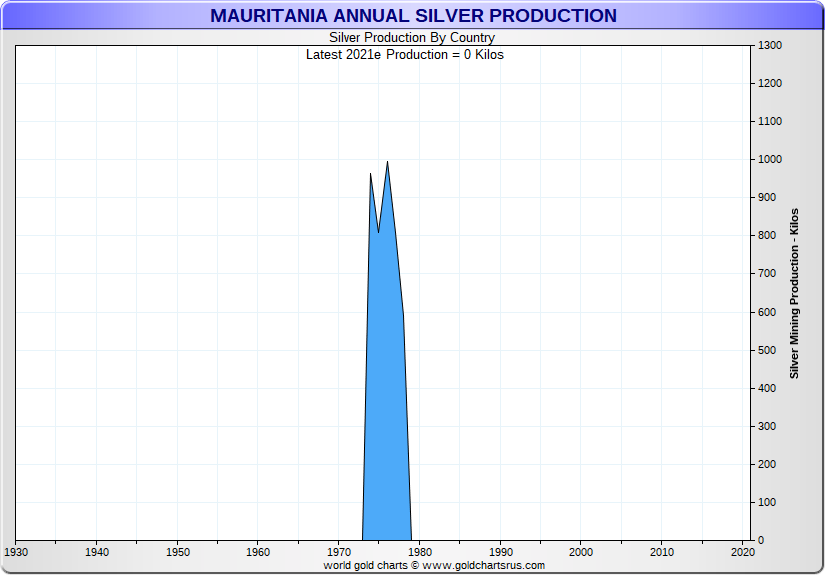Click the 500 y-axis value label
825x575 pixels.
click(766, 351)
